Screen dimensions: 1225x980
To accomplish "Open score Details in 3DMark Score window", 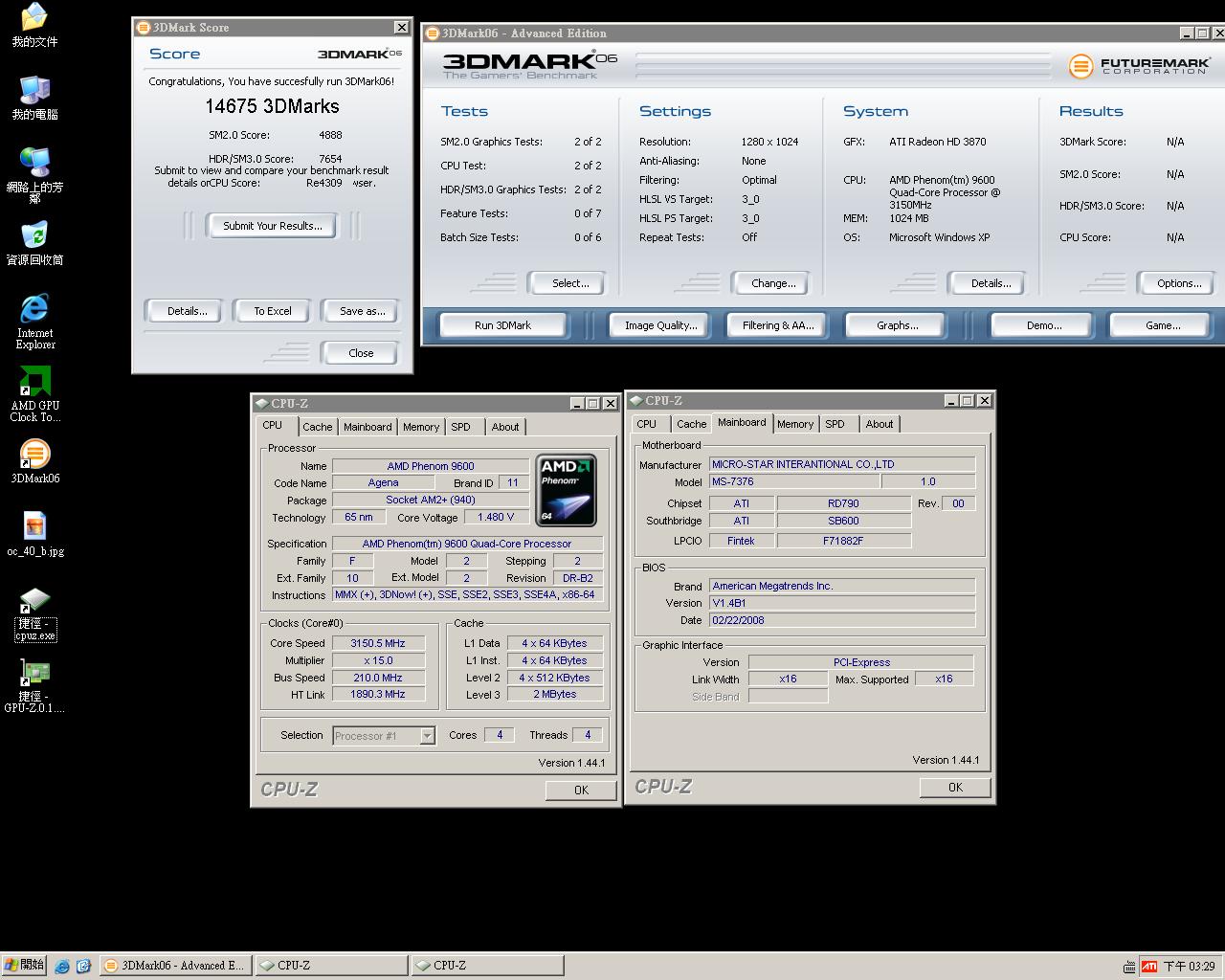I will coord(188,311).
